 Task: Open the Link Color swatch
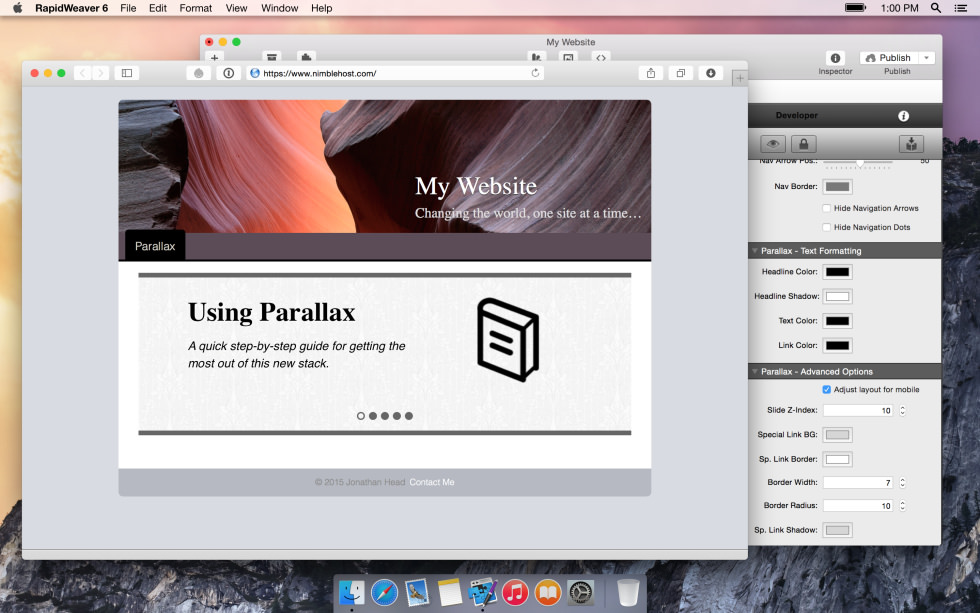pos(838,345)
